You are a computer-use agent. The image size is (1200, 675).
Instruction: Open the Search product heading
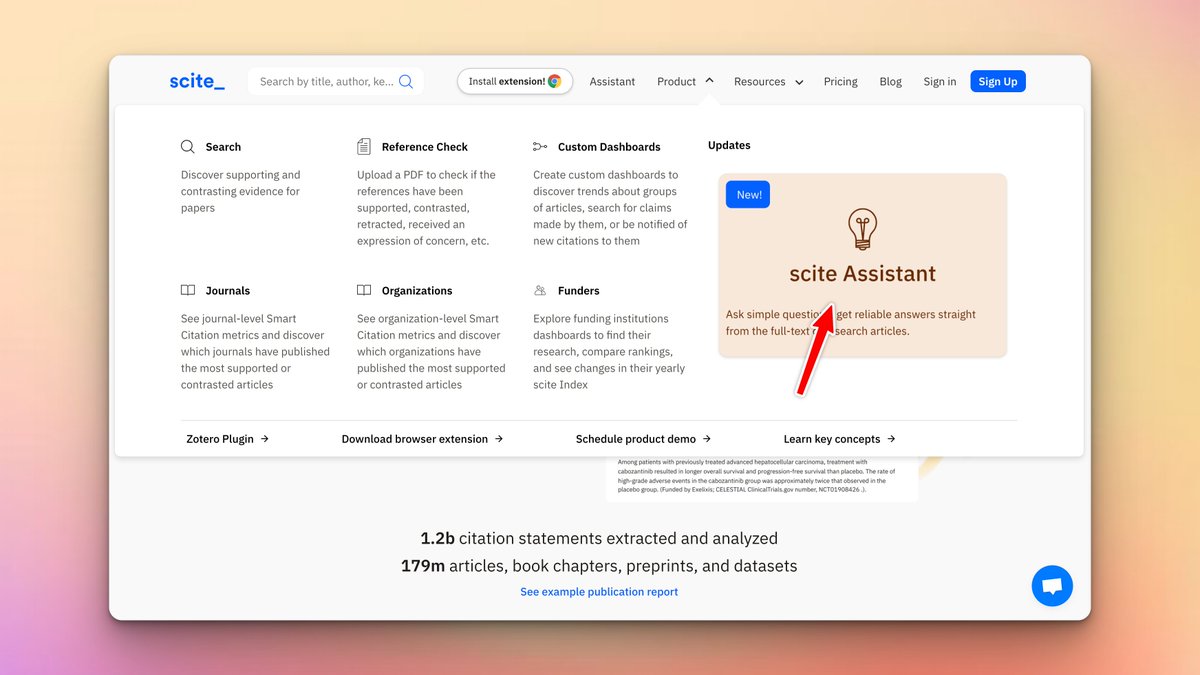pos(223,147)
